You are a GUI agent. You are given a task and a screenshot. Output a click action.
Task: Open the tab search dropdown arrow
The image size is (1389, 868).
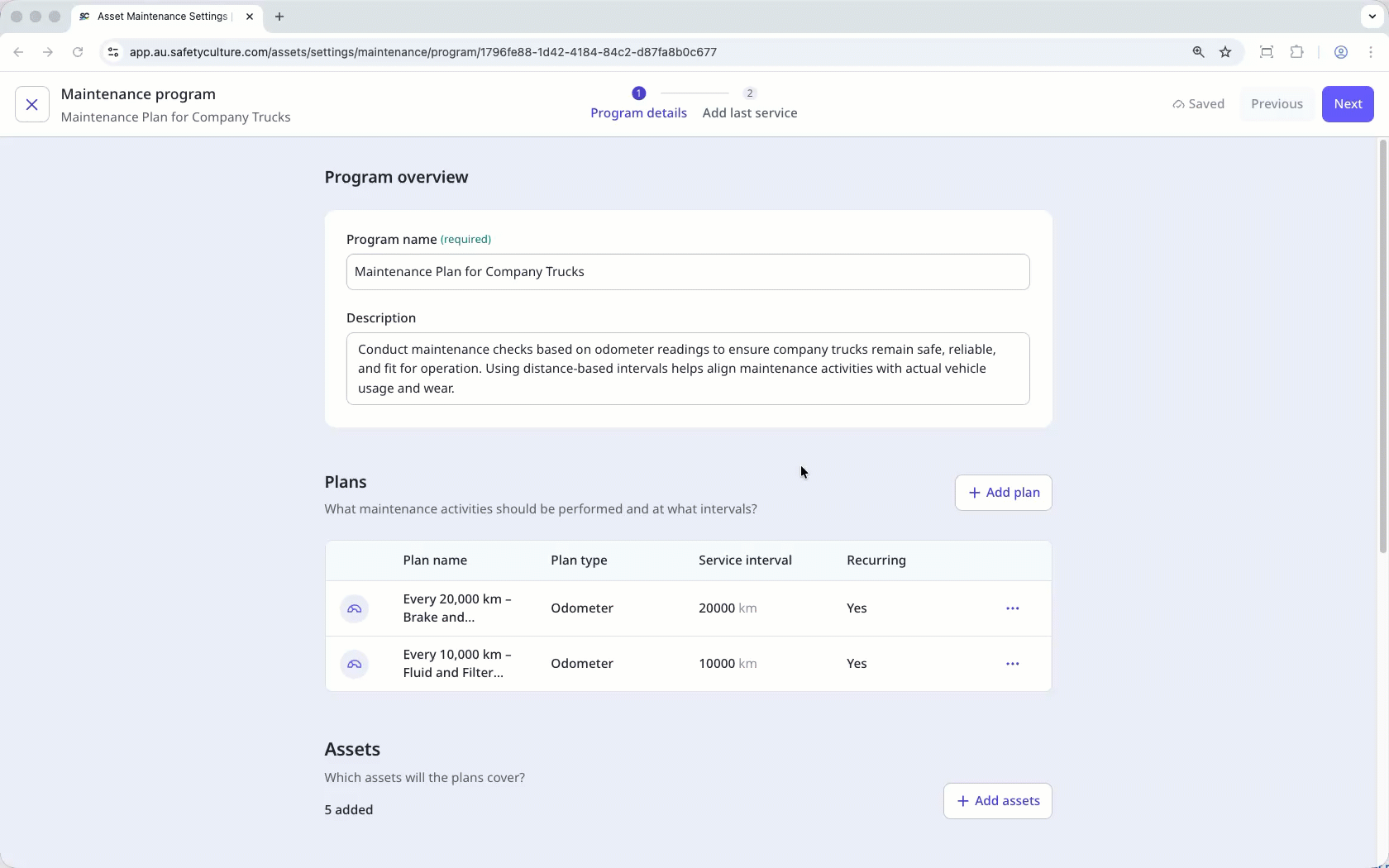(x=1372, y=17)
